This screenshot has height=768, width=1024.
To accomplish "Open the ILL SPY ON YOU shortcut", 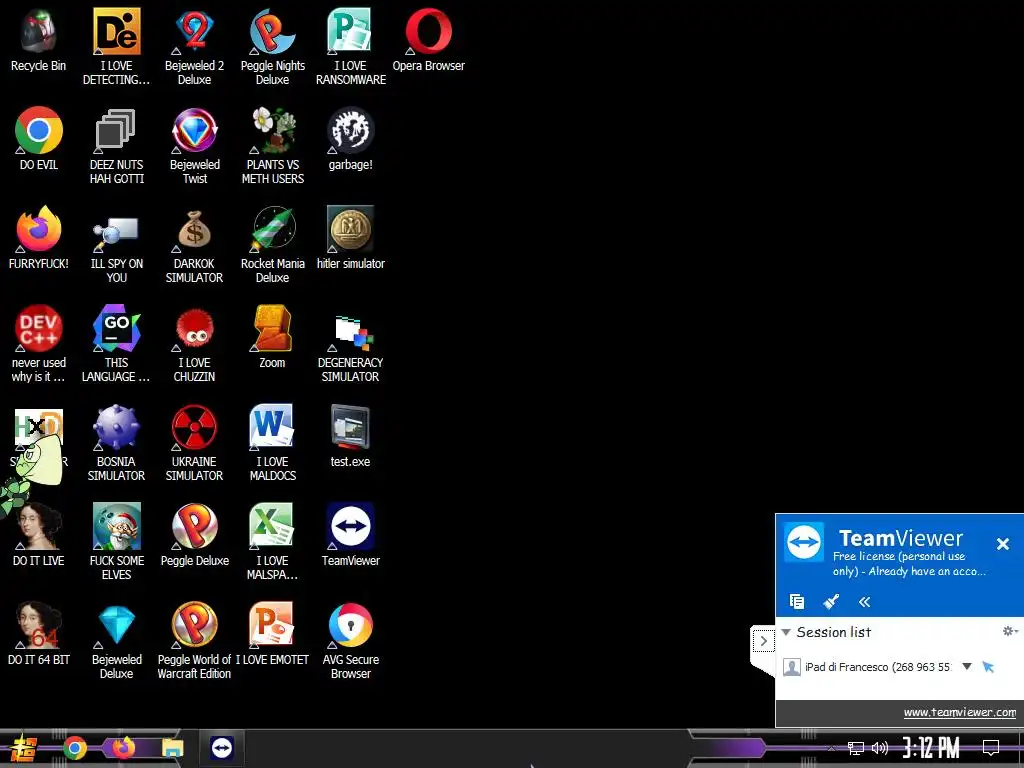I will pos(116,246).
